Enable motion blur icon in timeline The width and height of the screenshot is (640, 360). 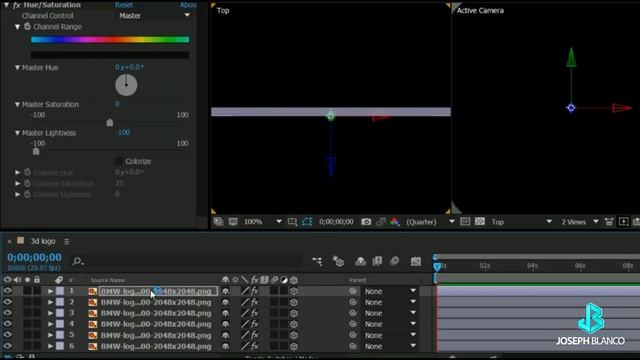(x=394, y=261)
